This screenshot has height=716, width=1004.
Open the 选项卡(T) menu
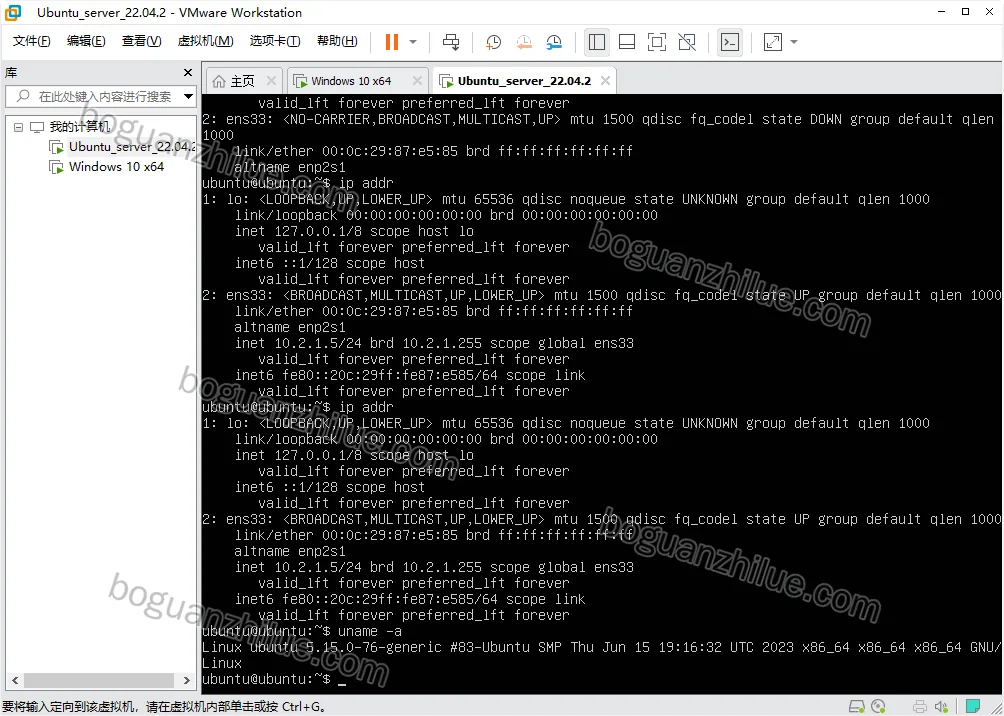(x=275, y=41)
